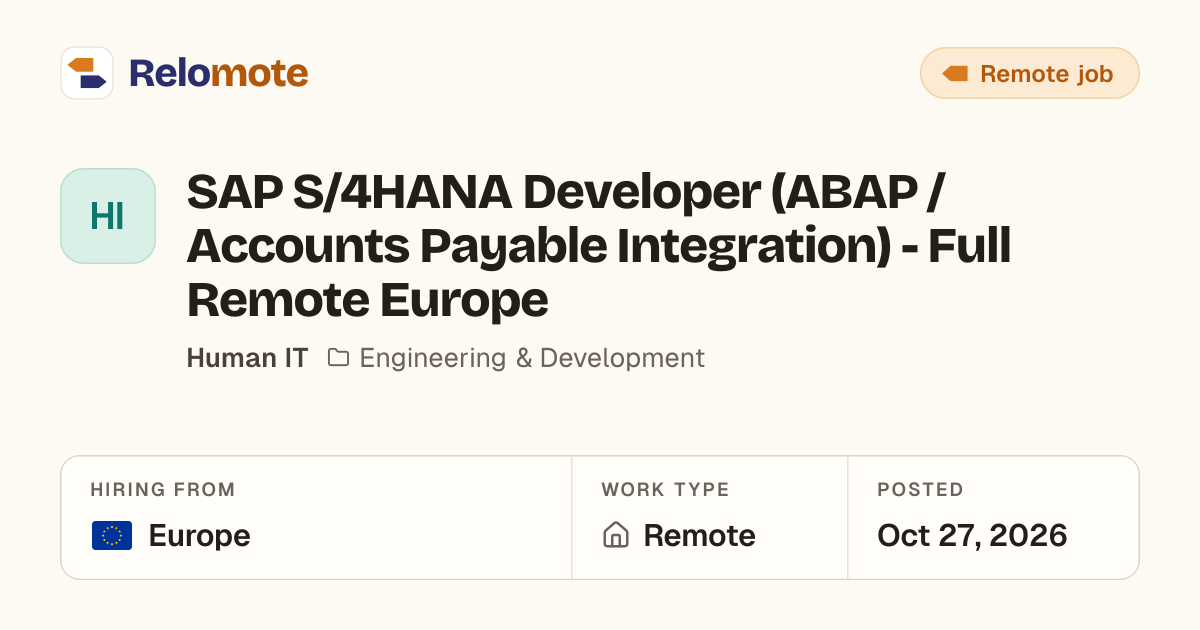The image size is (1200, 630).
Task: Open the SAP S/4HANA Developer job title
Action: click(599, 246)
